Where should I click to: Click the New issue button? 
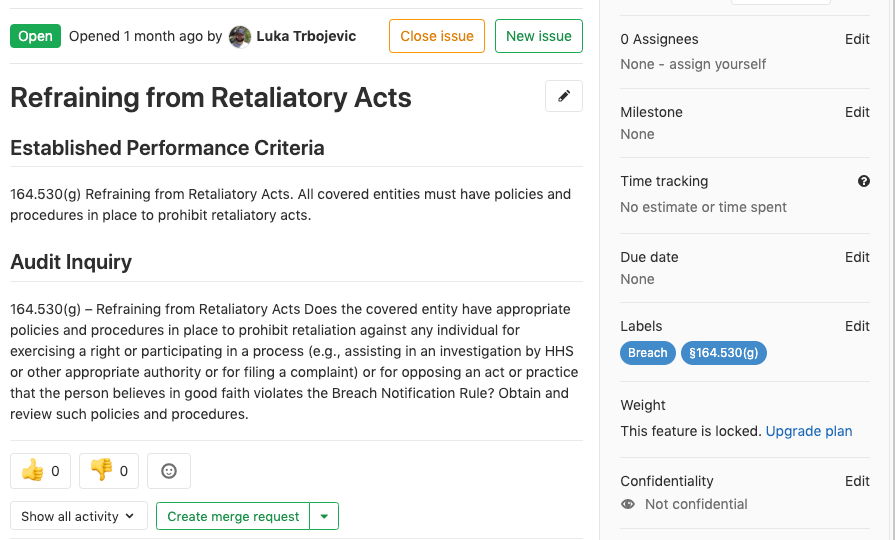pyautogui.click(x=538, y=36)
